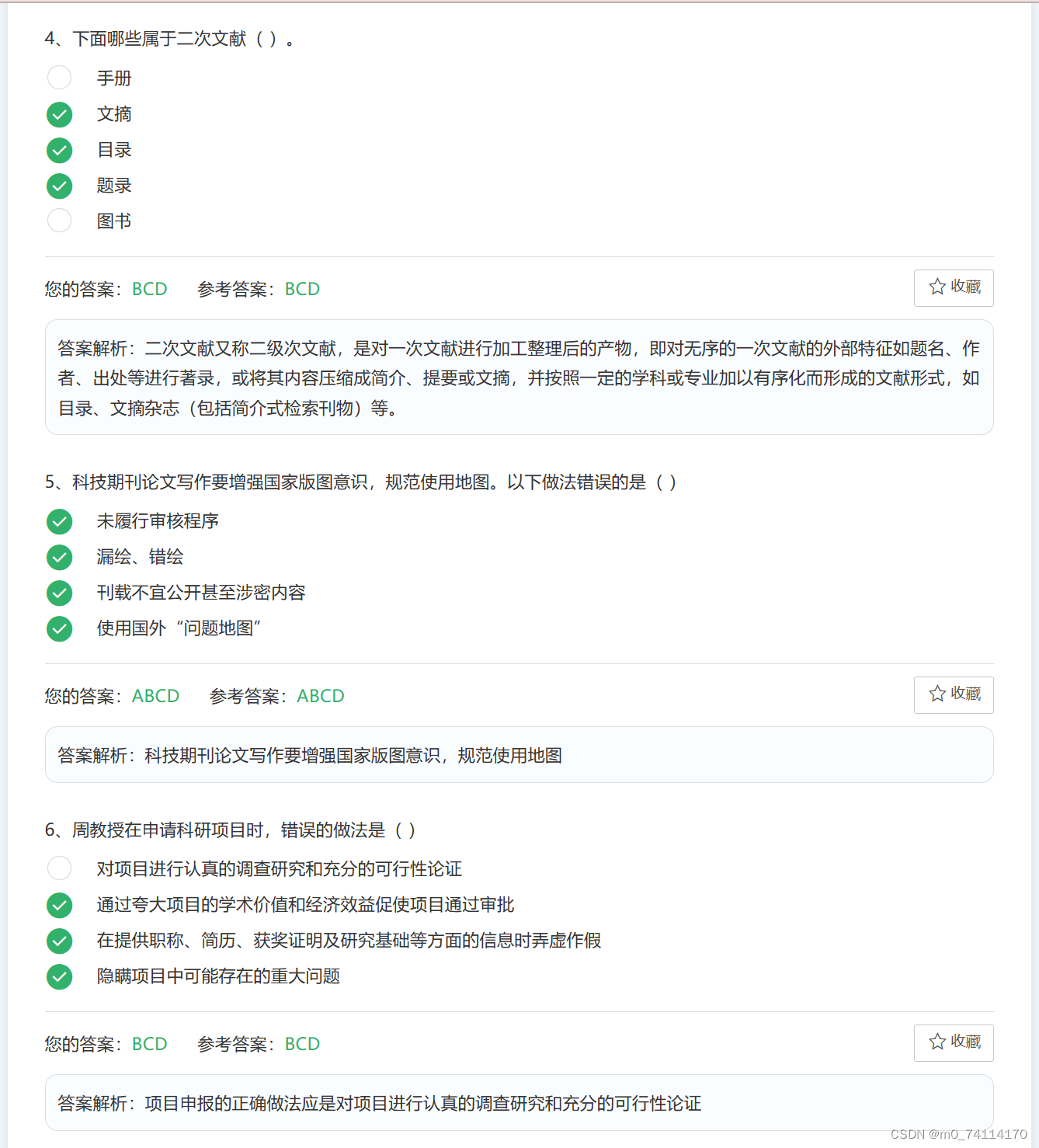1039x1148 pixels.
Task: Click the 答案解析 box about 二次文献
Action: [x=519, y=377]
